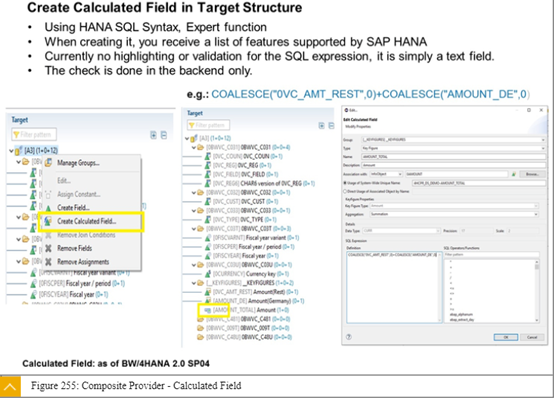Click collapse-all icon in left Target panel

click(x=164, y=135)
